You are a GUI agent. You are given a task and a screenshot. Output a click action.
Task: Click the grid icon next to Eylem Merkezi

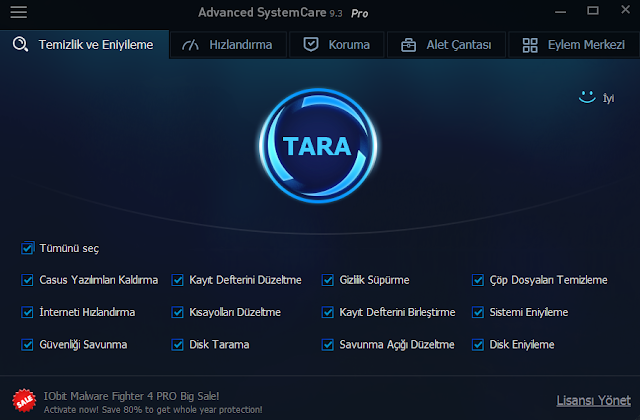(x=530, y=45)
